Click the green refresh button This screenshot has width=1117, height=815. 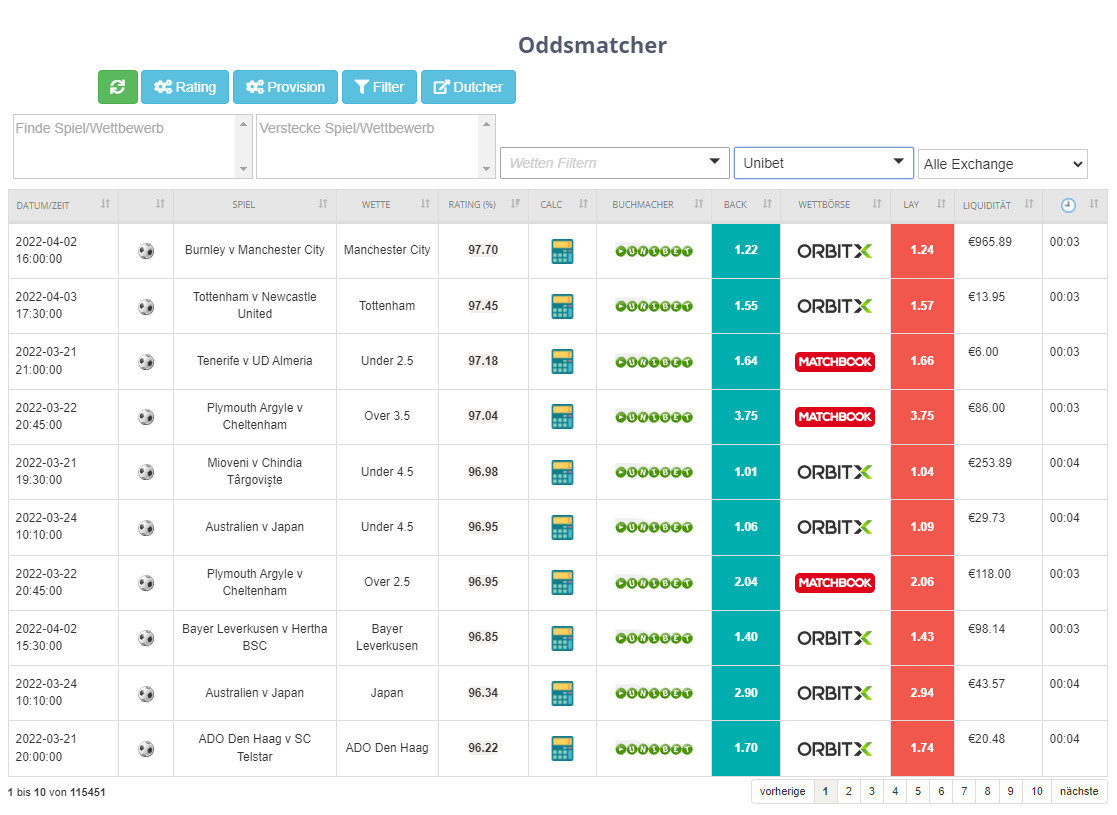(x=118, y=87)
